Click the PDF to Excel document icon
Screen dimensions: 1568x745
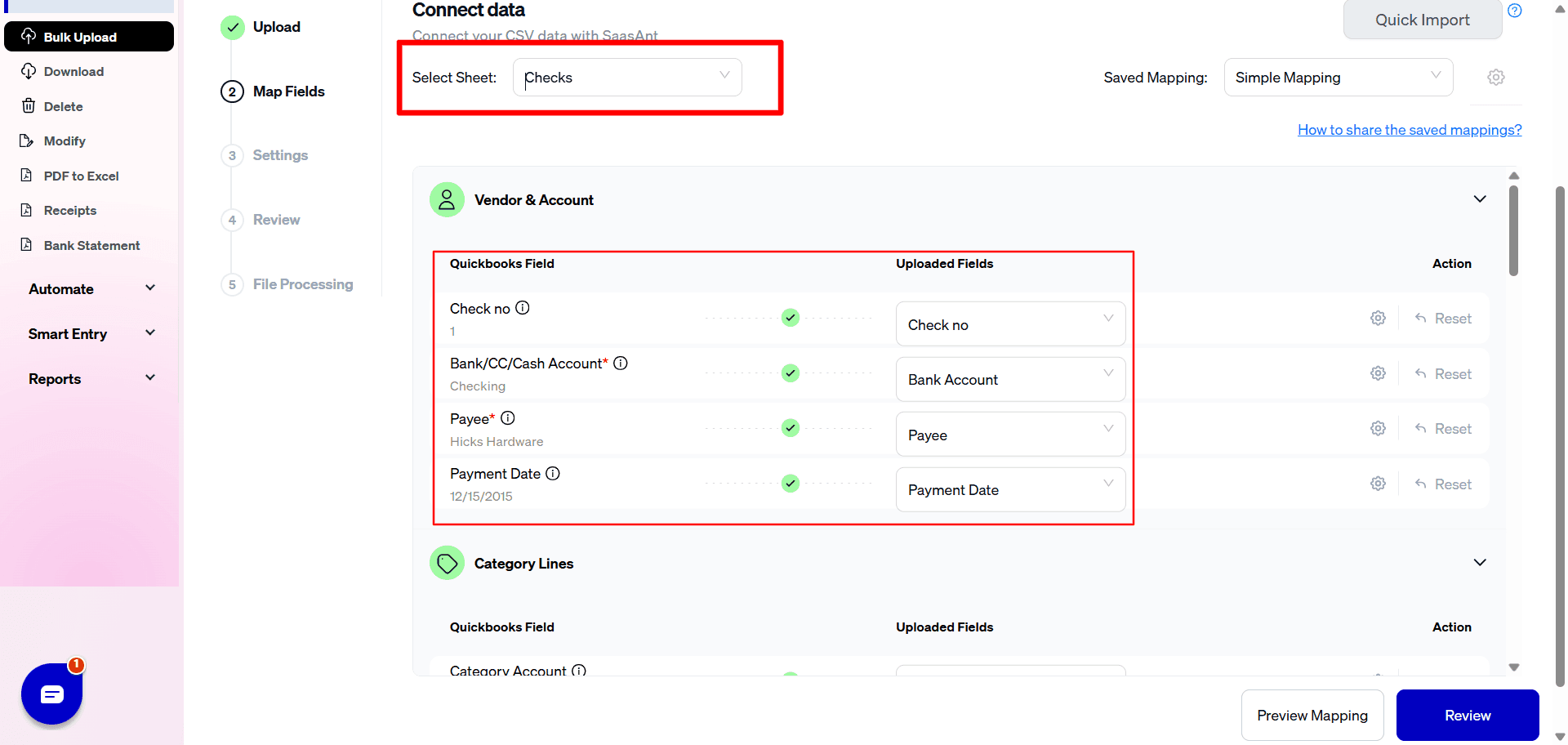click(27, 175)
